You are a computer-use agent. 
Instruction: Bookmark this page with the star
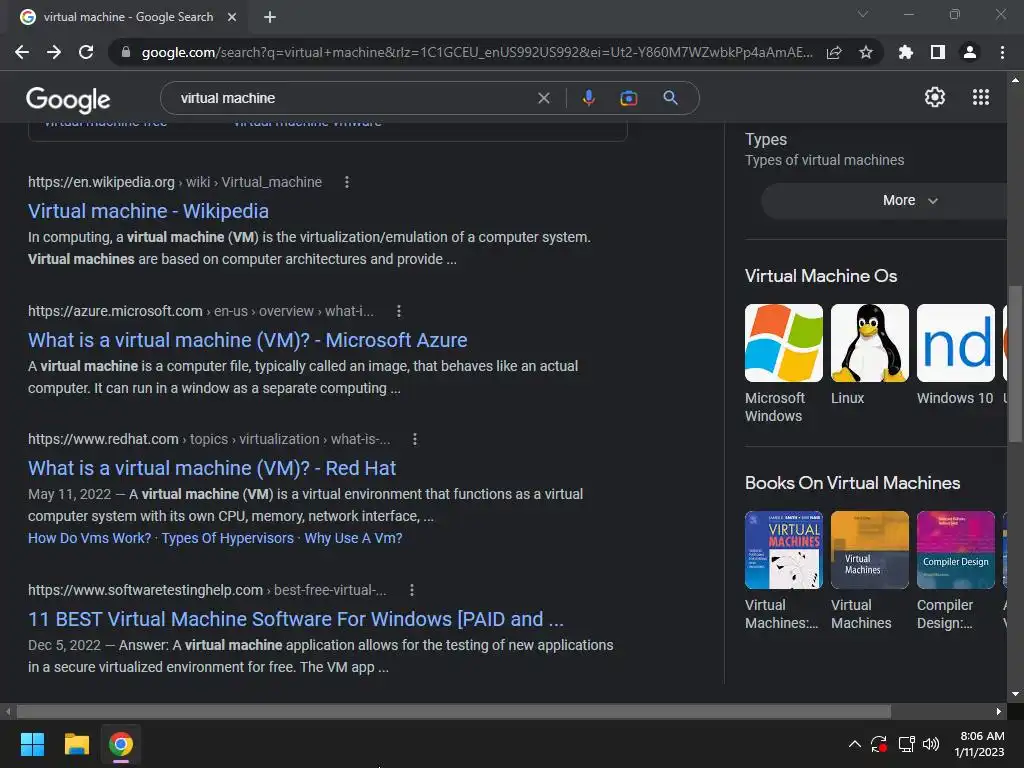pyautogui.click(x=866, y=52)
